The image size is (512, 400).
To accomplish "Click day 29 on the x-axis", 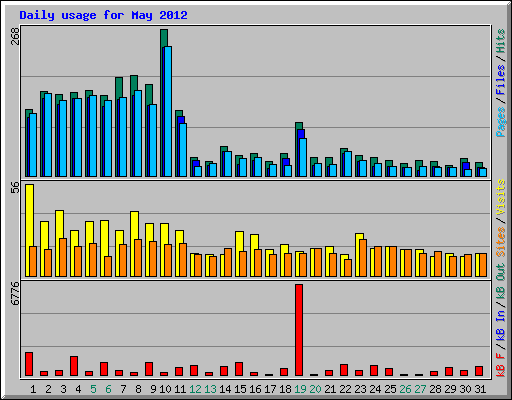I will pyautogui.click(x=450, y=389).
